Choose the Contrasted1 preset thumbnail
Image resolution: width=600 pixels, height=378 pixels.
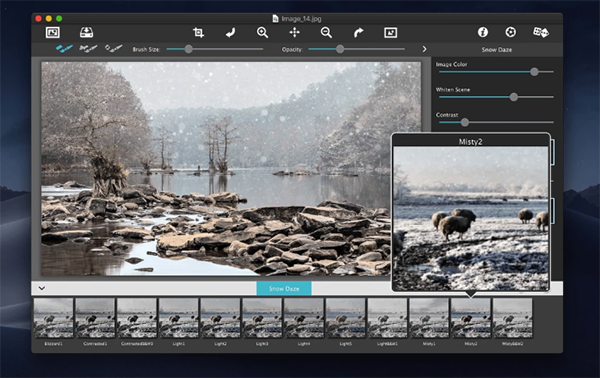click(95, 318)
